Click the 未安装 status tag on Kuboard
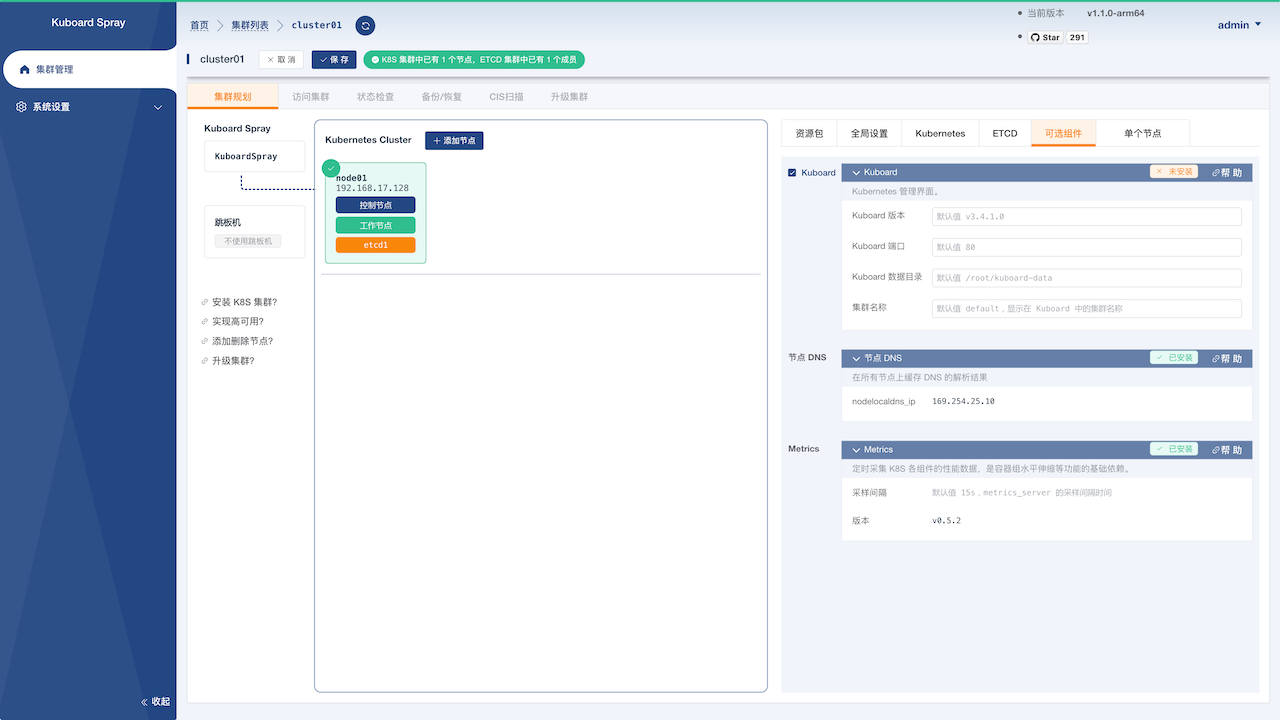 coord(1174,172)
